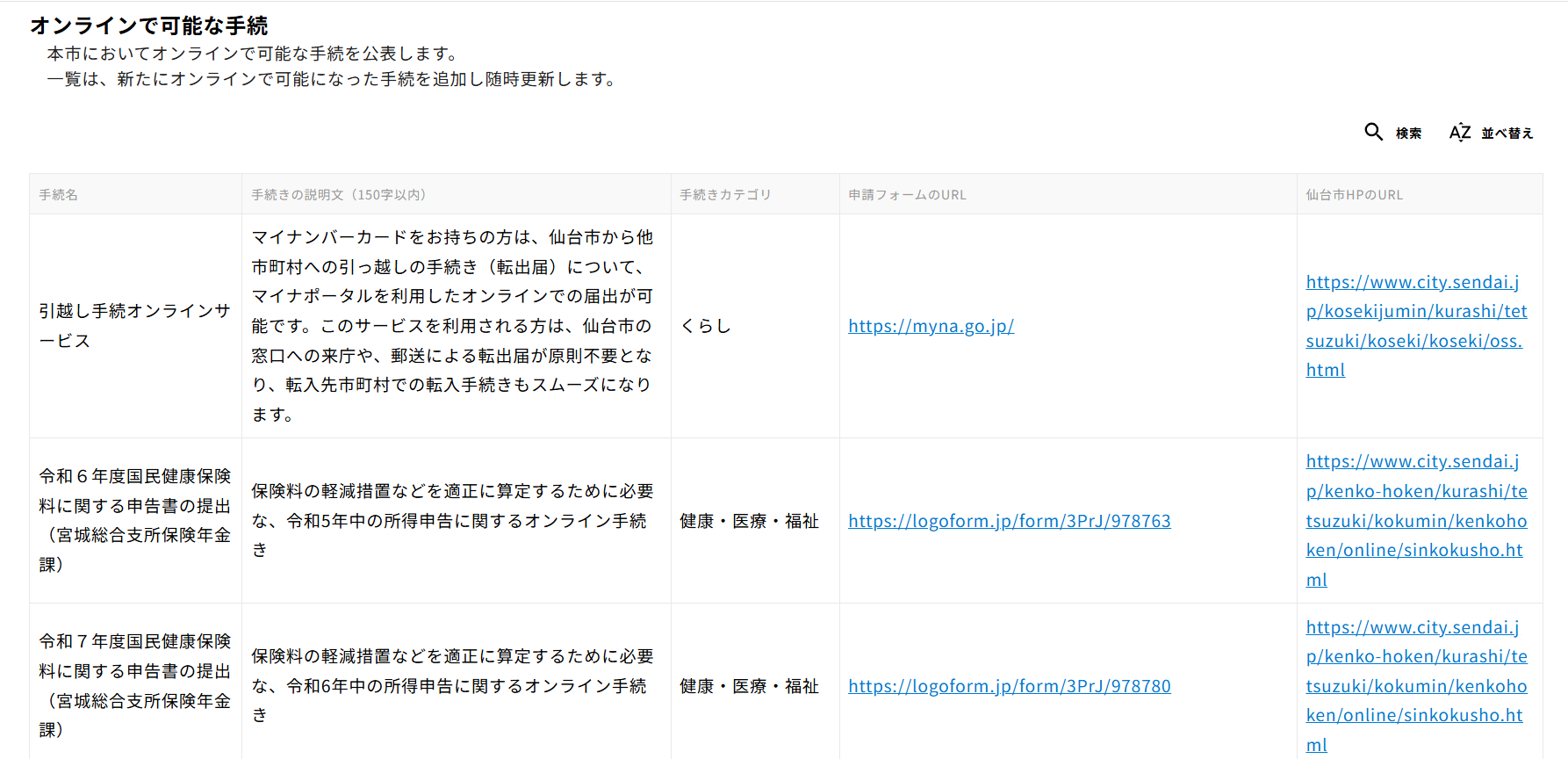Click the 令和6年度国民健康保険料 procedure name cell

pos(134,520)
